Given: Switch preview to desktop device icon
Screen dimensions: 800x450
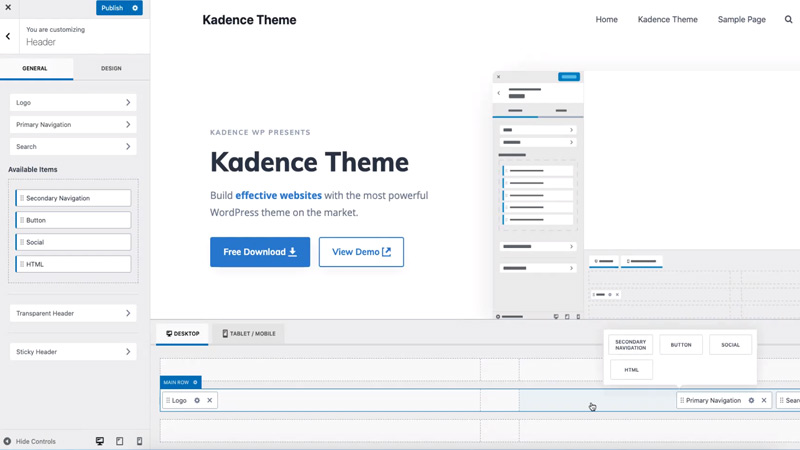Looking at the screenshot, I should click(100, 441).
